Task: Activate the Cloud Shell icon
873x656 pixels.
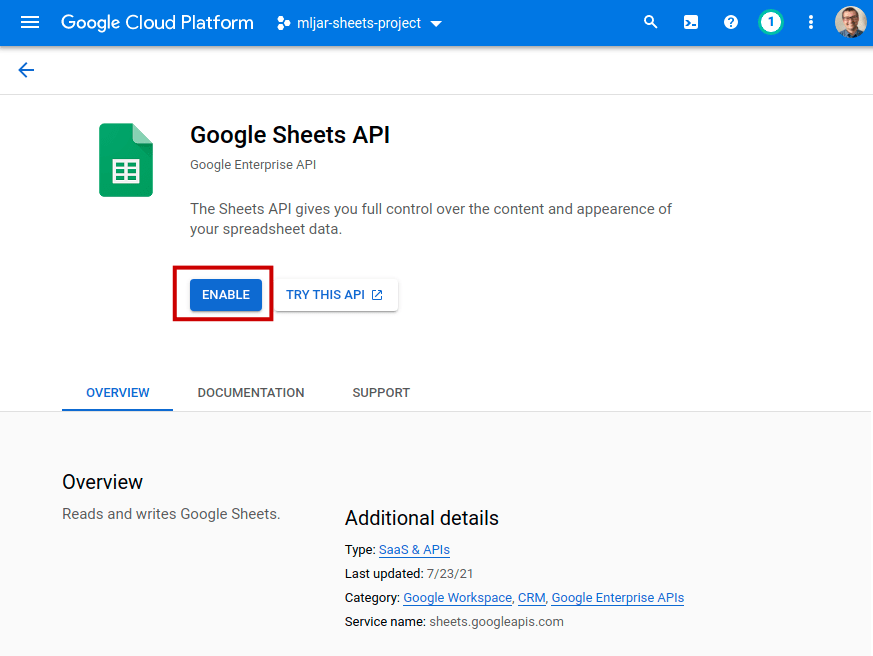Action: [x=690, y=21]
